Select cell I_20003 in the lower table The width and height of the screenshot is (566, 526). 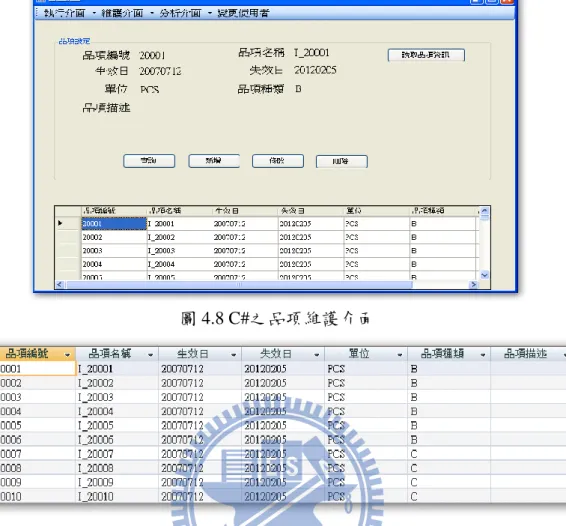(117, 397)
